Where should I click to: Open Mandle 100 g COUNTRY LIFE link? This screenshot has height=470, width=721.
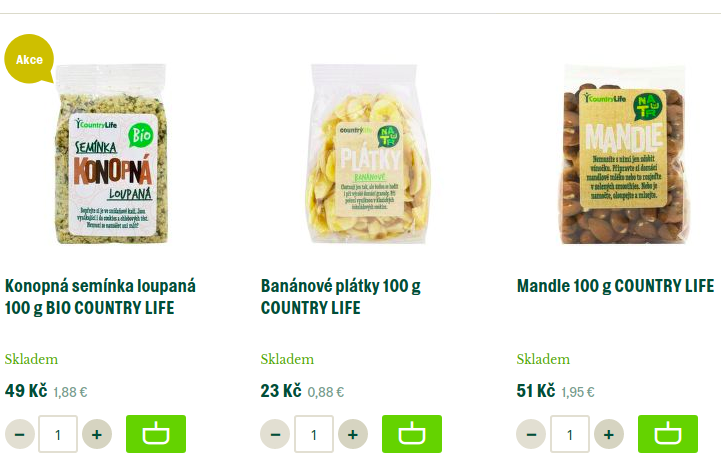(x=615, y=286)
